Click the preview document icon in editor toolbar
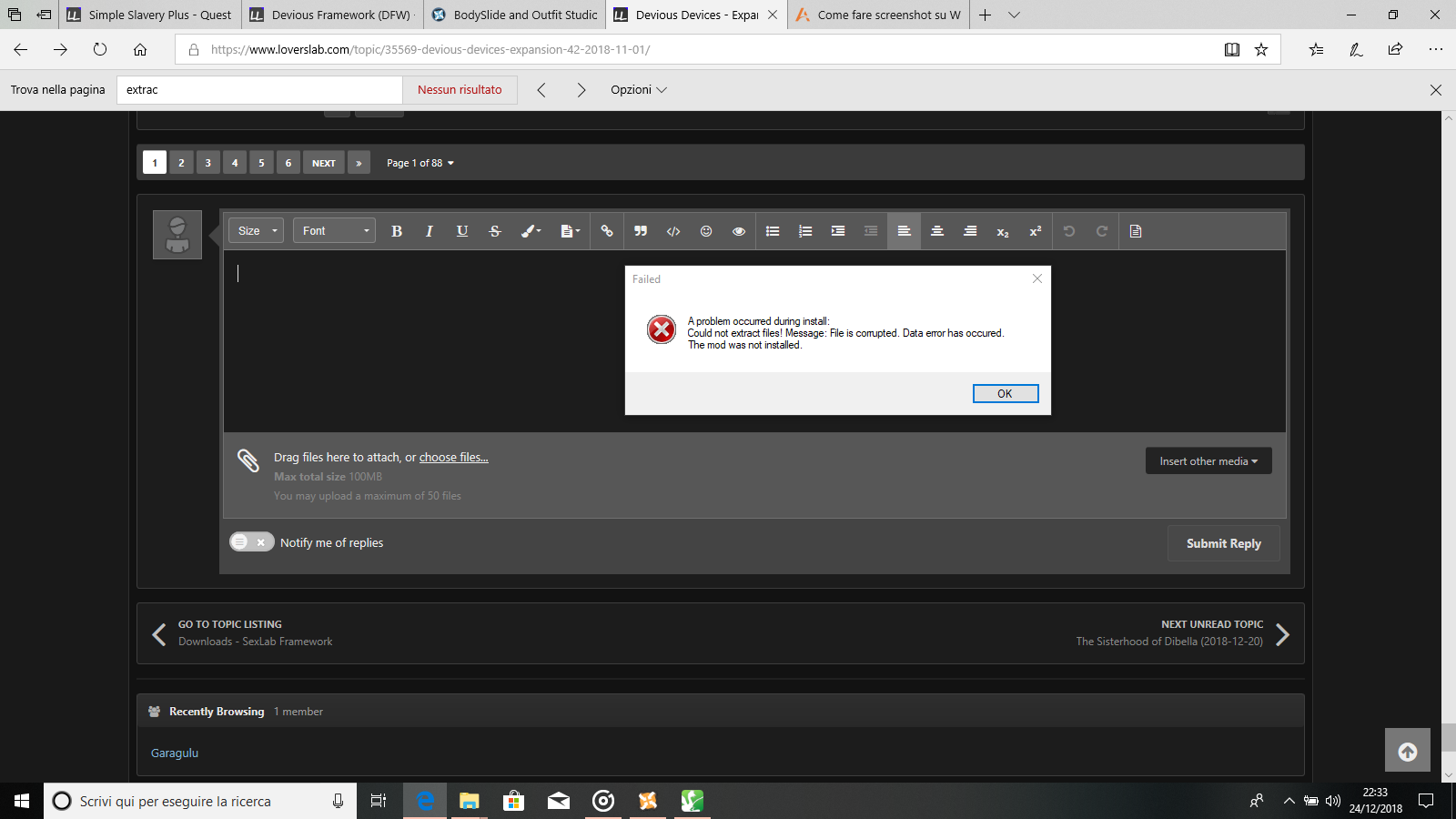This screenshot has height=819, width=1456. [x=1136, y=231]
